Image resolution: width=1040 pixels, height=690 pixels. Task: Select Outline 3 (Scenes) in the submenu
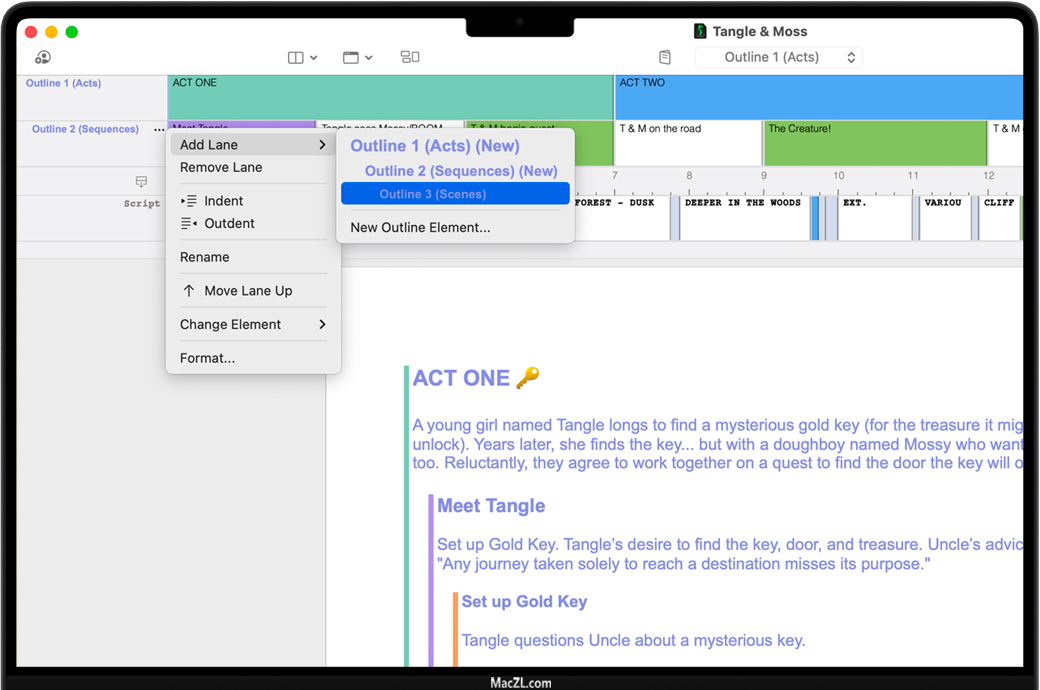433,194
